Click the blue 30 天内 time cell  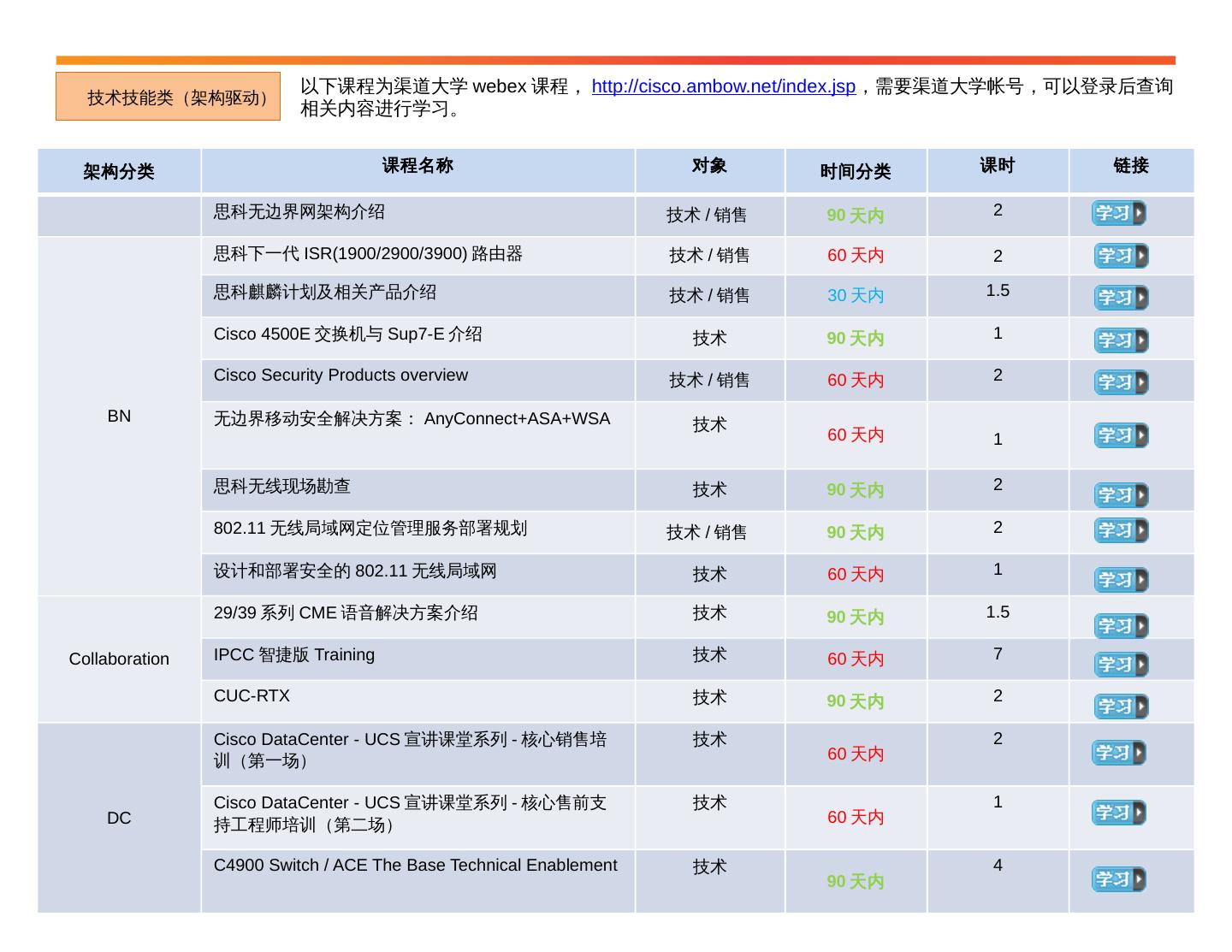coord(856,296)
